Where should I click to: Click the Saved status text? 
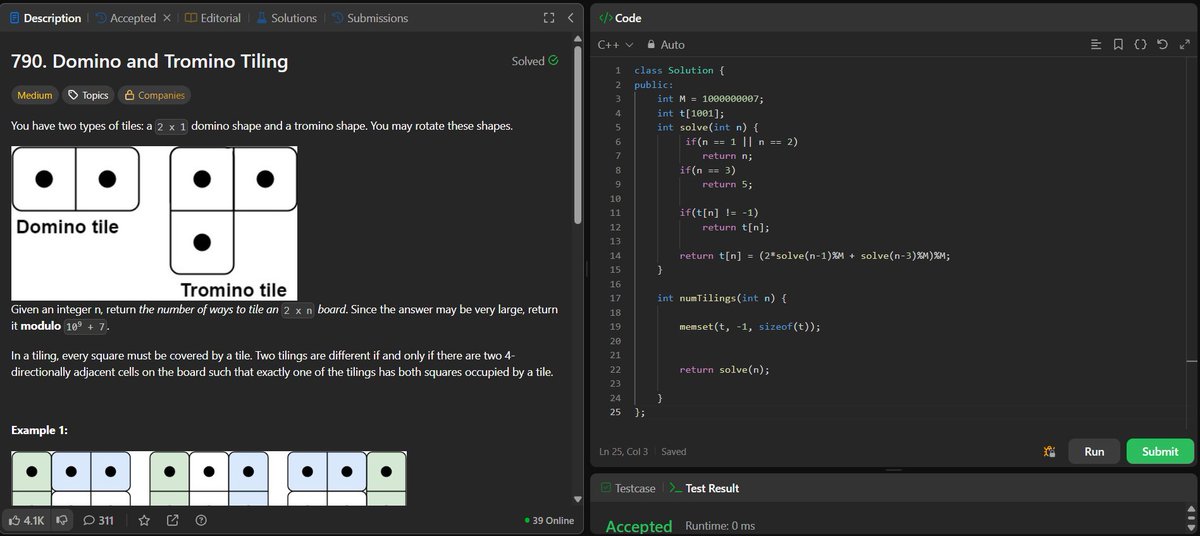click(674, 451)
